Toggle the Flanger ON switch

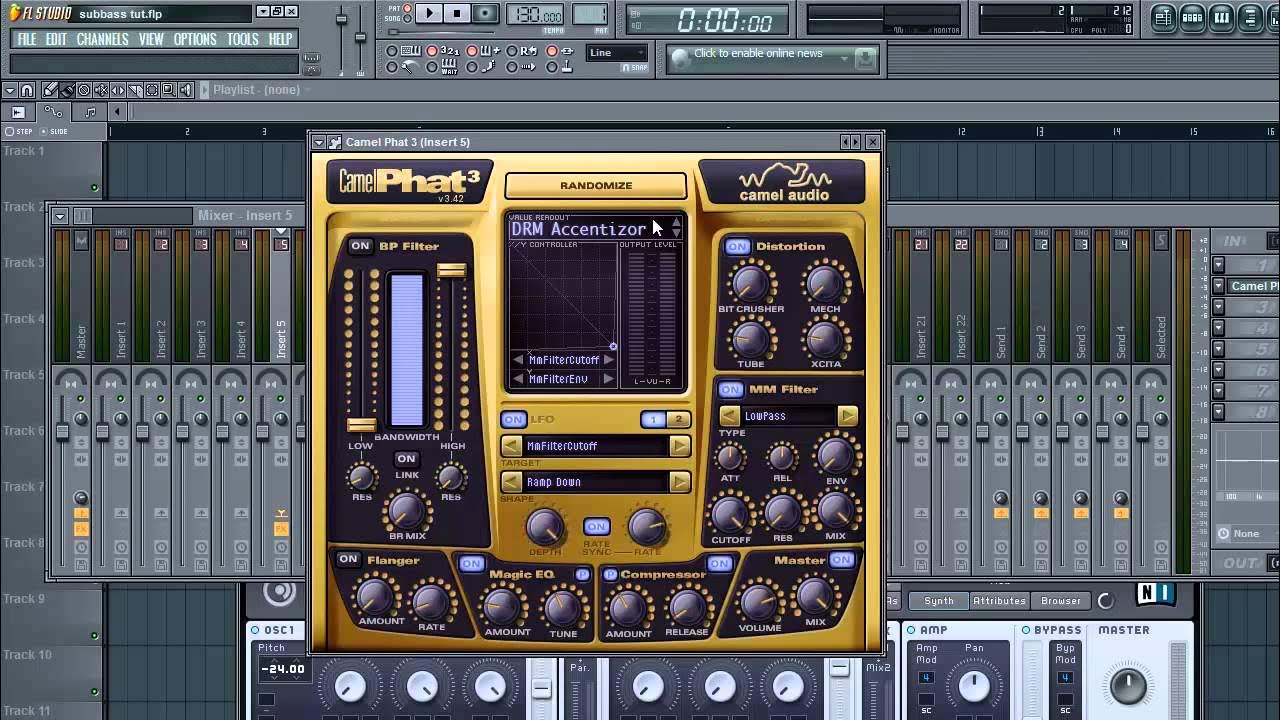tap(348, 559)
